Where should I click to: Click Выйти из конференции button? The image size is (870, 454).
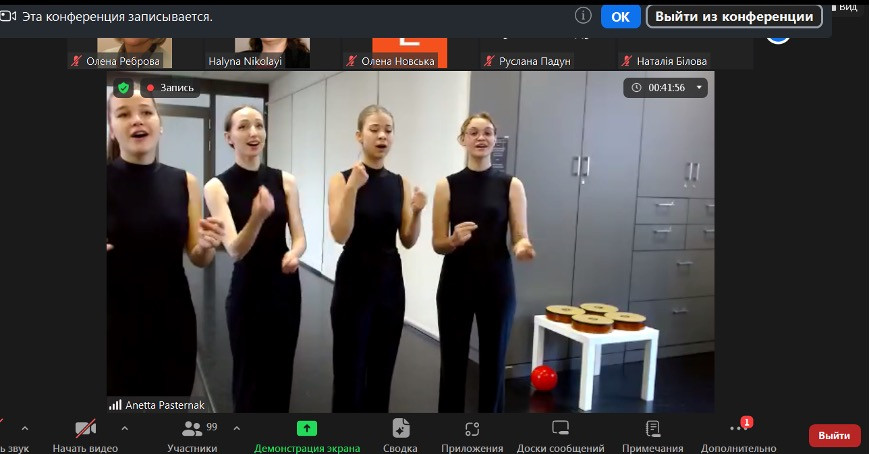click(x=734, y=17)
